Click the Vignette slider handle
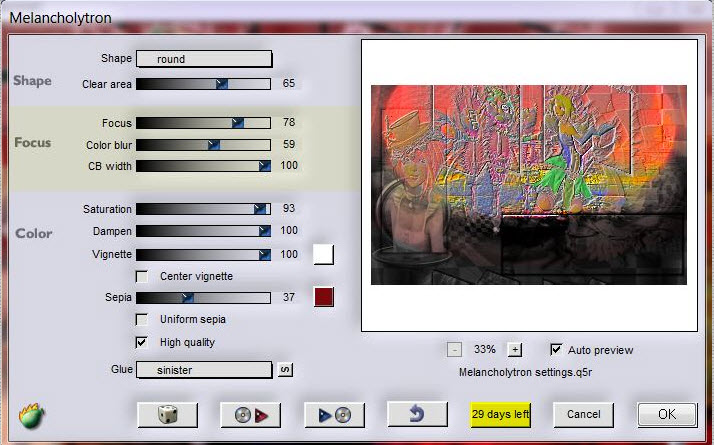The width and height of the screenshot is (714, 445). pyautogui.click(x=265, y=255)
